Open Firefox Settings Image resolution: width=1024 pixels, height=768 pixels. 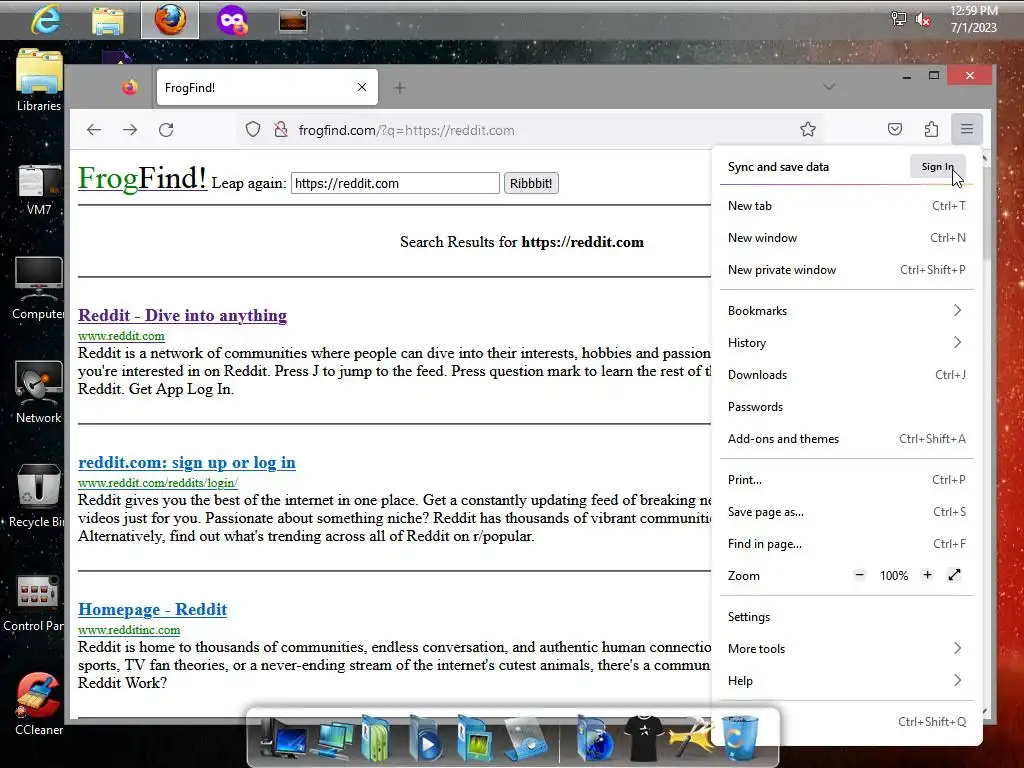[846, 616]
